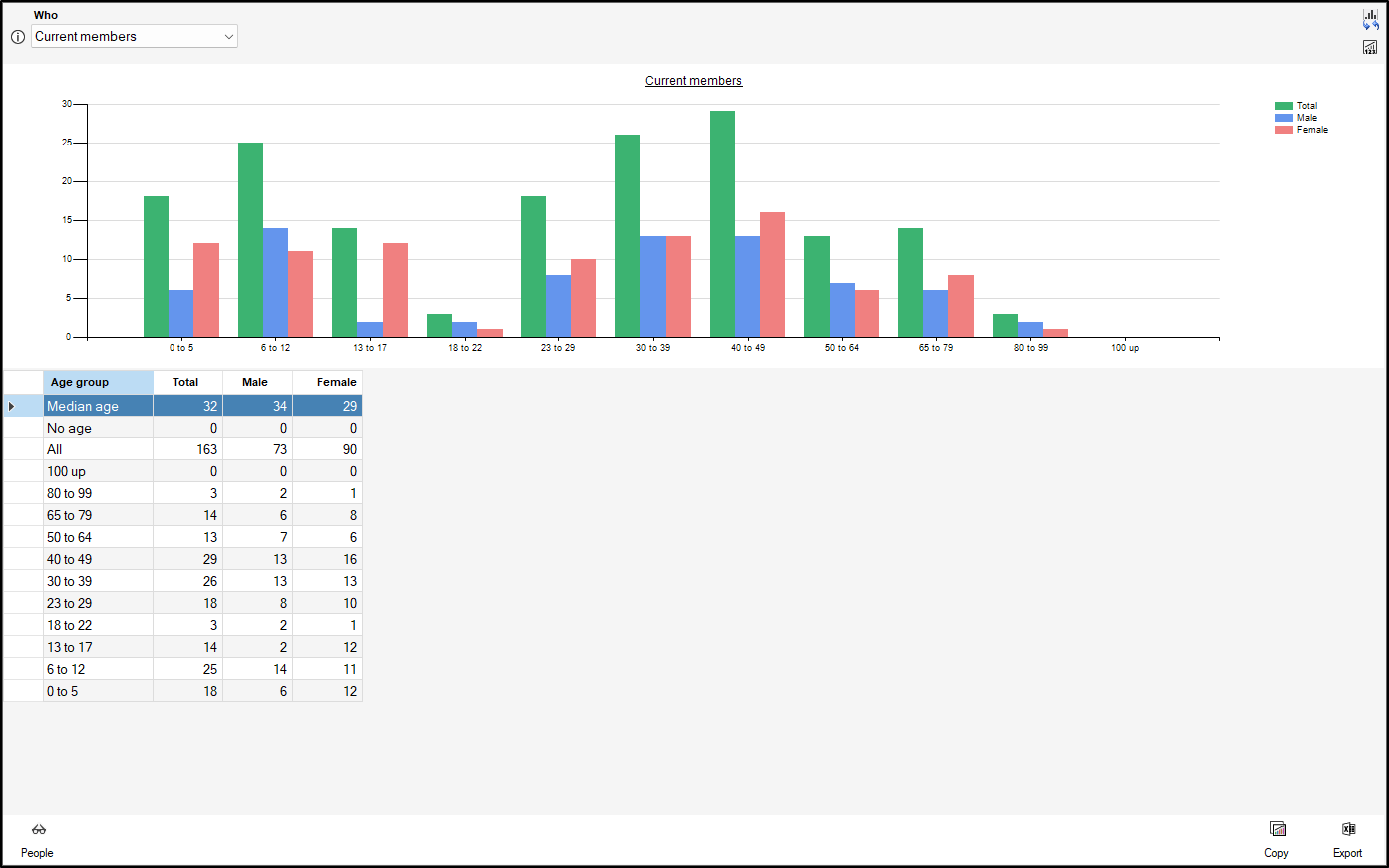Click the underlined Current members chart title
Screen dimensions: 1389x868
tap(693, 80)
